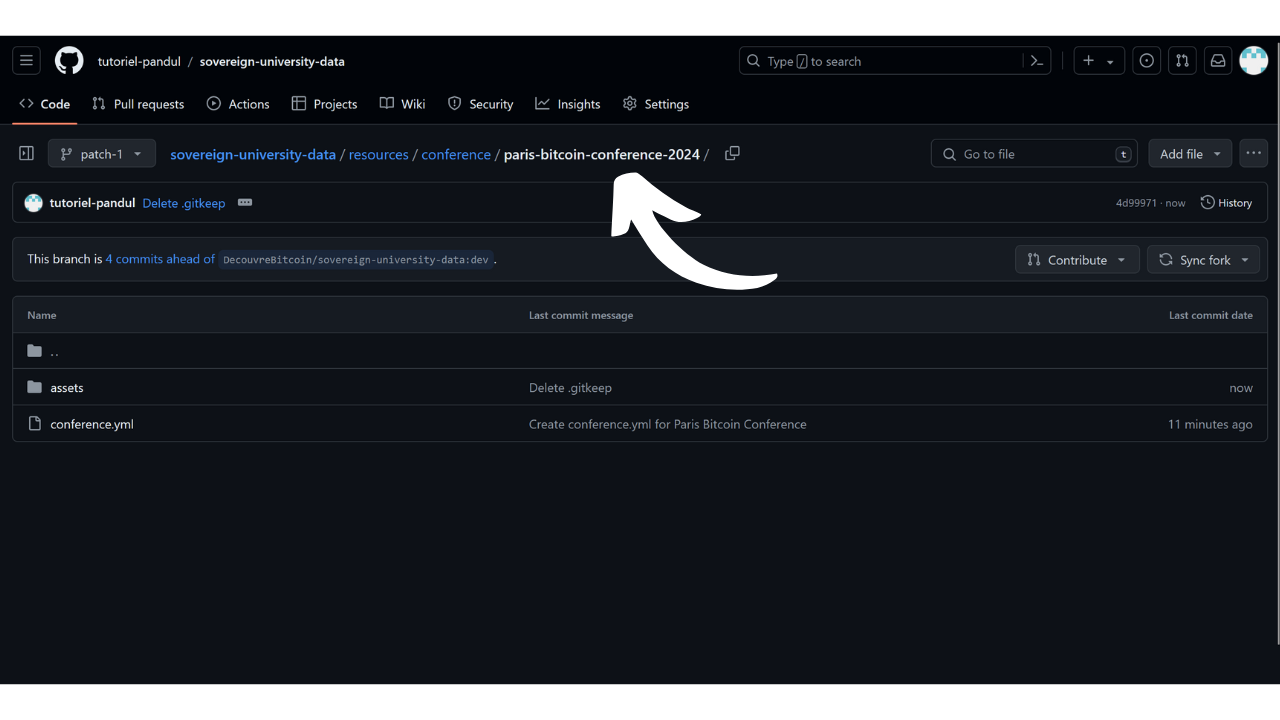This screenshot has height=720, width=1280.
Task: Click the conference.yml file icon
Action: tap(35, 424)
